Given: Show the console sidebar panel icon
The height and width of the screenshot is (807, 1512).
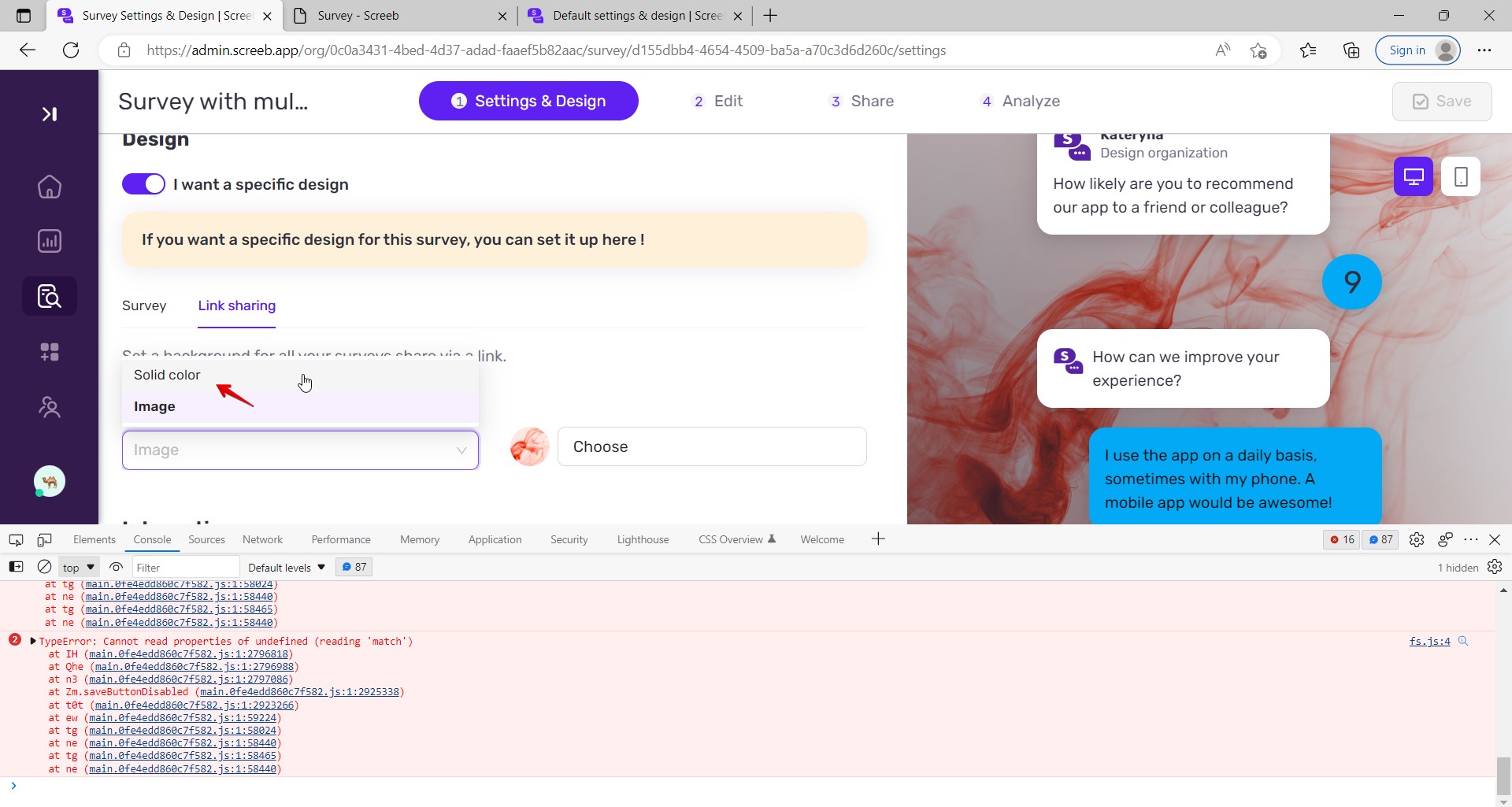Looking at the screenshot, I should 16,567.
